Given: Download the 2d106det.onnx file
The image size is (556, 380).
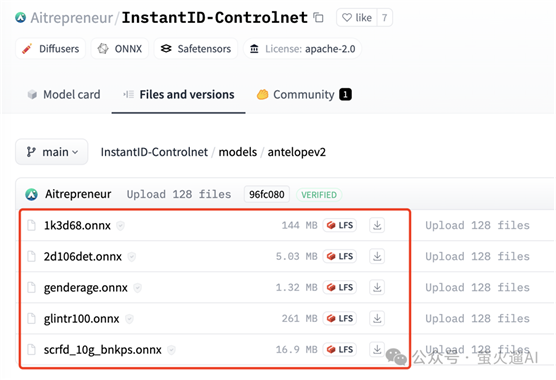Looking at the screenshot, I should pos(377,256).
